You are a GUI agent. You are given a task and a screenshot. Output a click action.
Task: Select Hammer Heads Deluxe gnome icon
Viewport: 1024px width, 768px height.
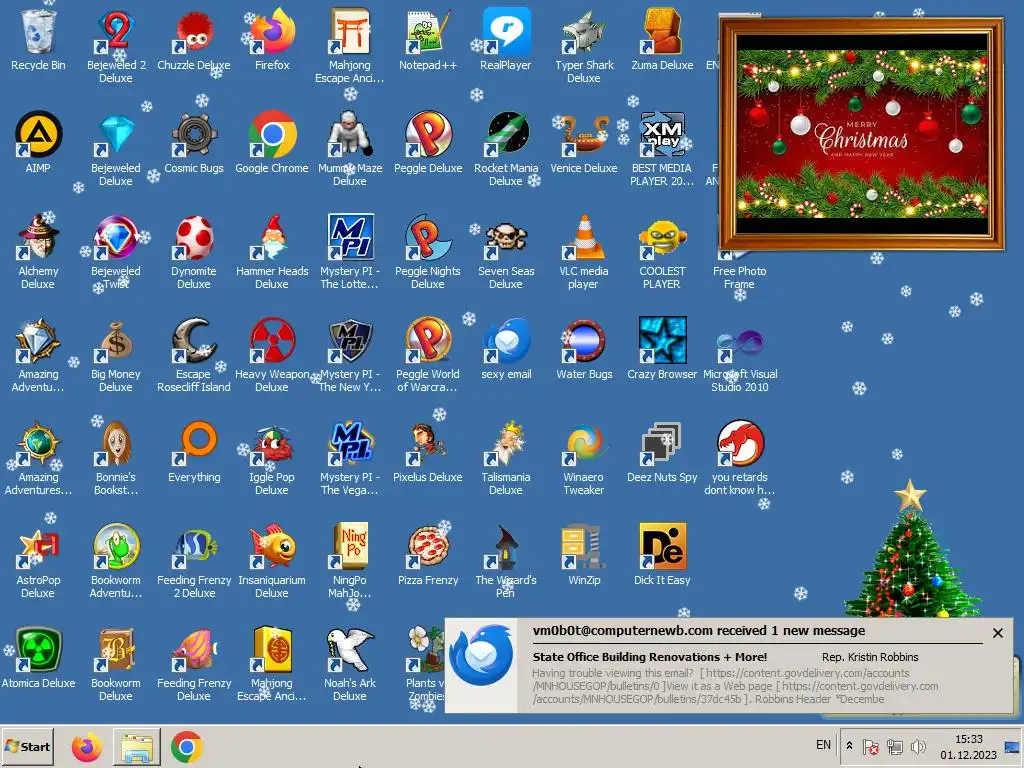tap(272, 251)
